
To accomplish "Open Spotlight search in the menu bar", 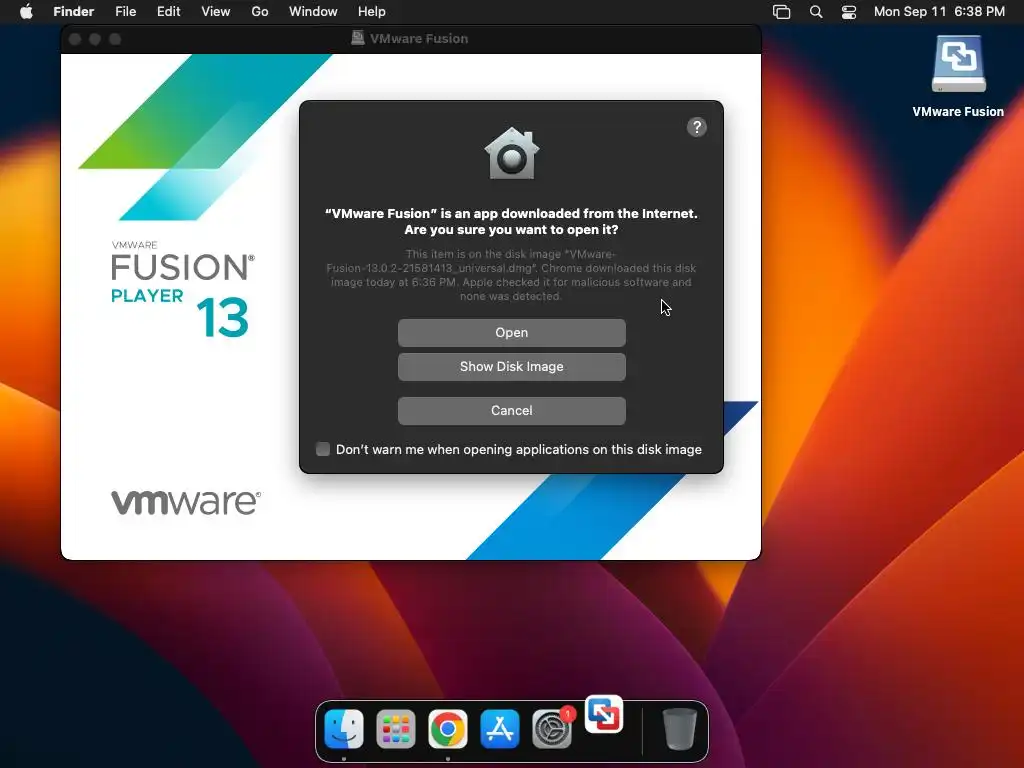I will (x=816, y=12).
